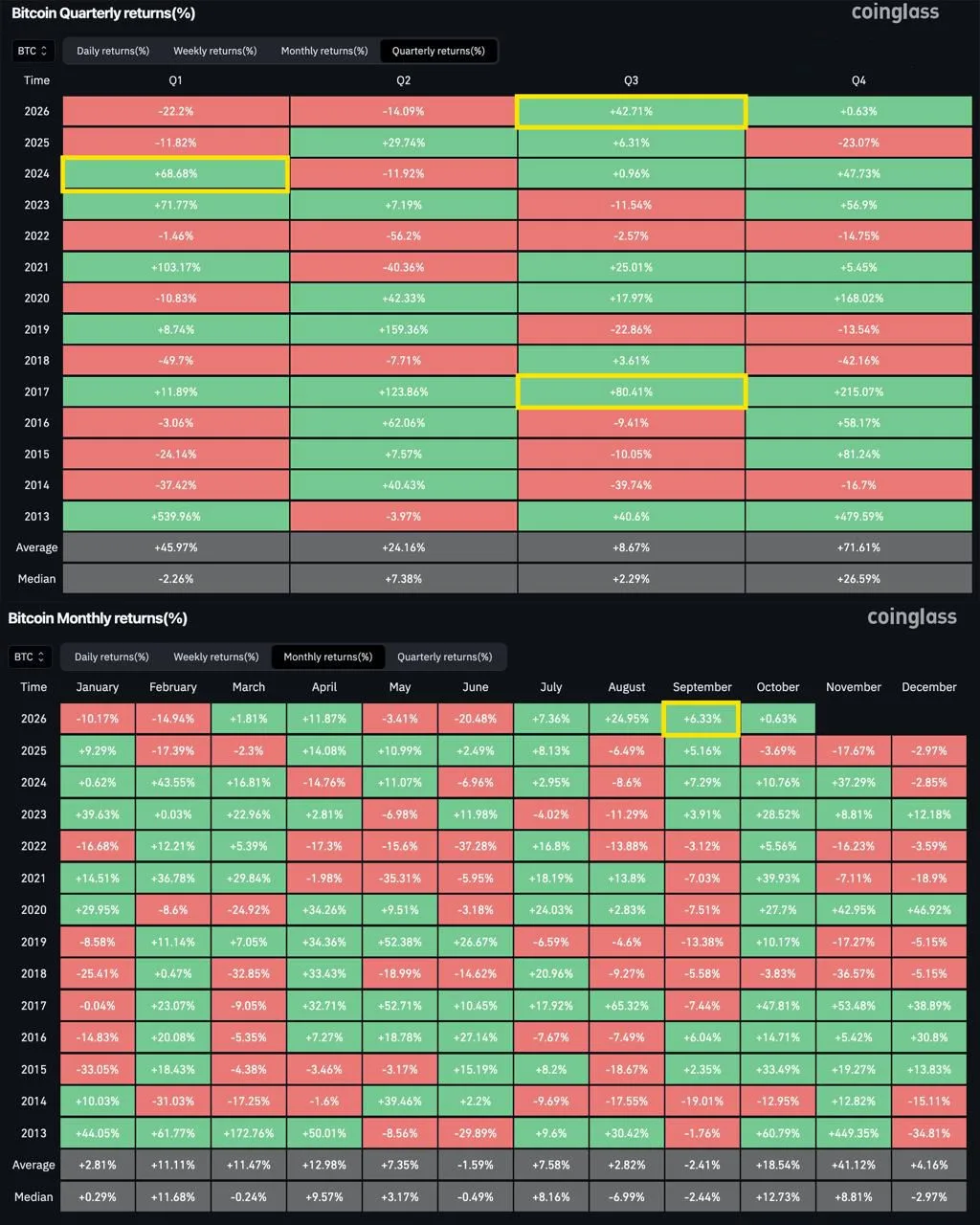Screen dimensions: 980x1225
Task: Select the active Monthly returns(%) tab in the bottom panel
Action: [x=328, y=657]
